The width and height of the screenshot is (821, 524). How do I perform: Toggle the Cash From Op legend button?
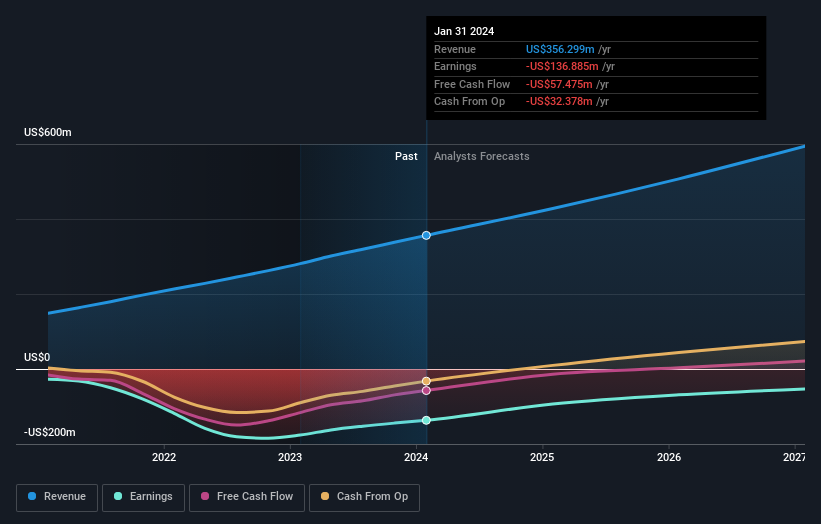(x=364, y=497)
